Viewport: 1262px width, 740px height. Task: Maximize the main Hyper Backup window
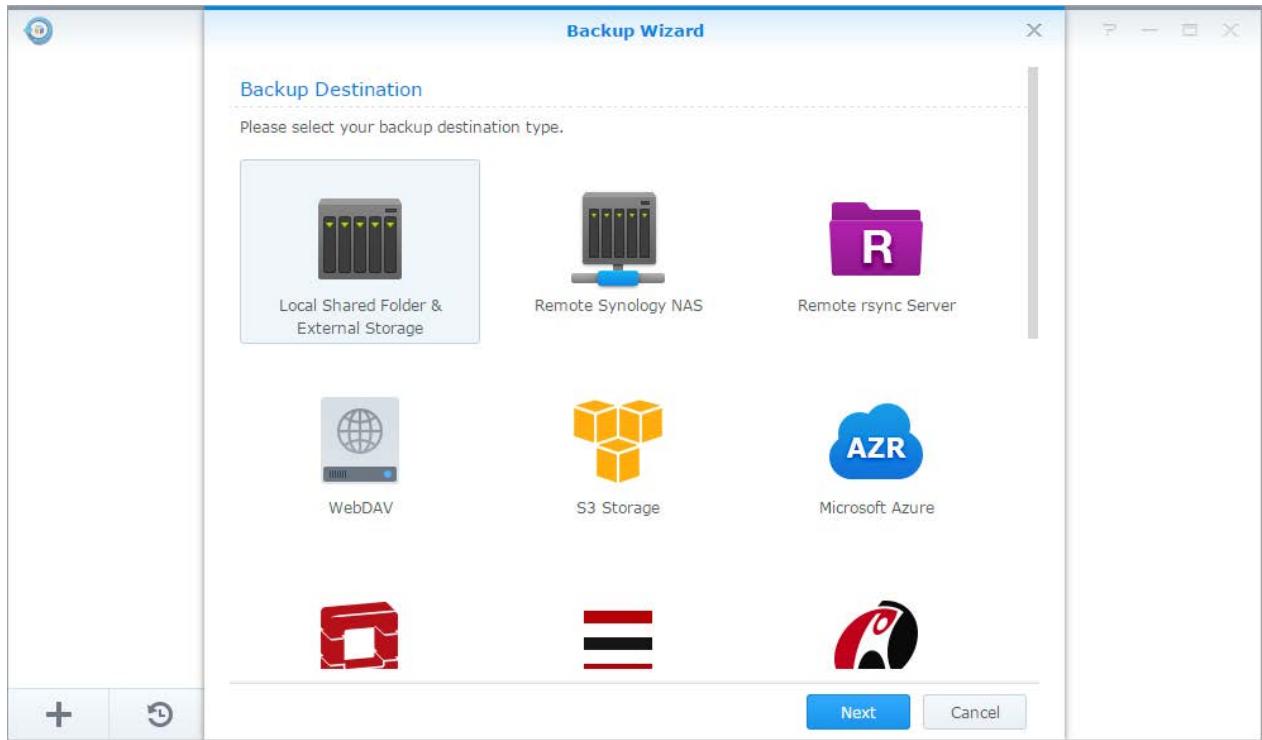pos(1190,31)
